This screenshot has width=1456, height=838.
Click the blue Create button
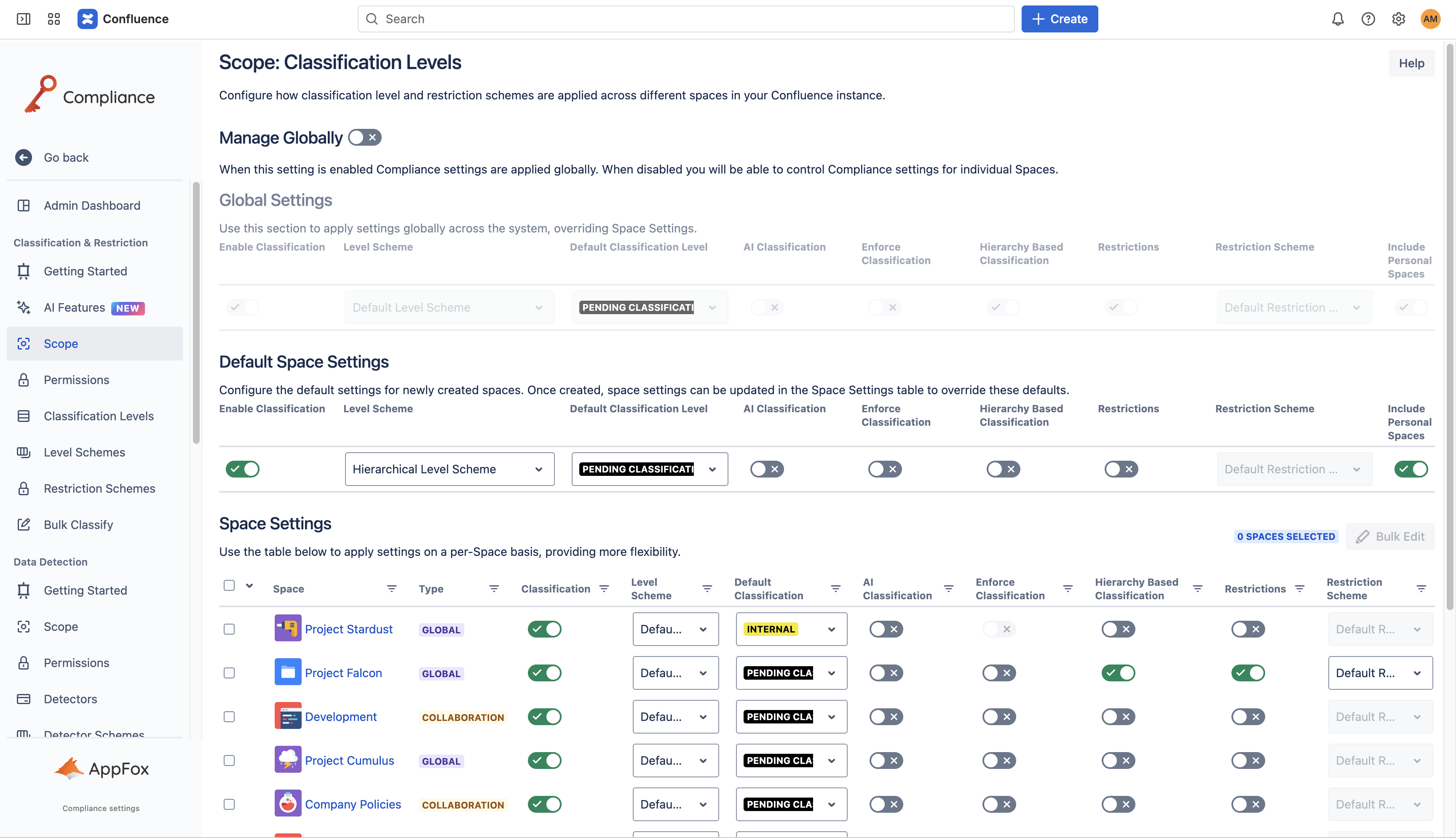click(1059, 19)
